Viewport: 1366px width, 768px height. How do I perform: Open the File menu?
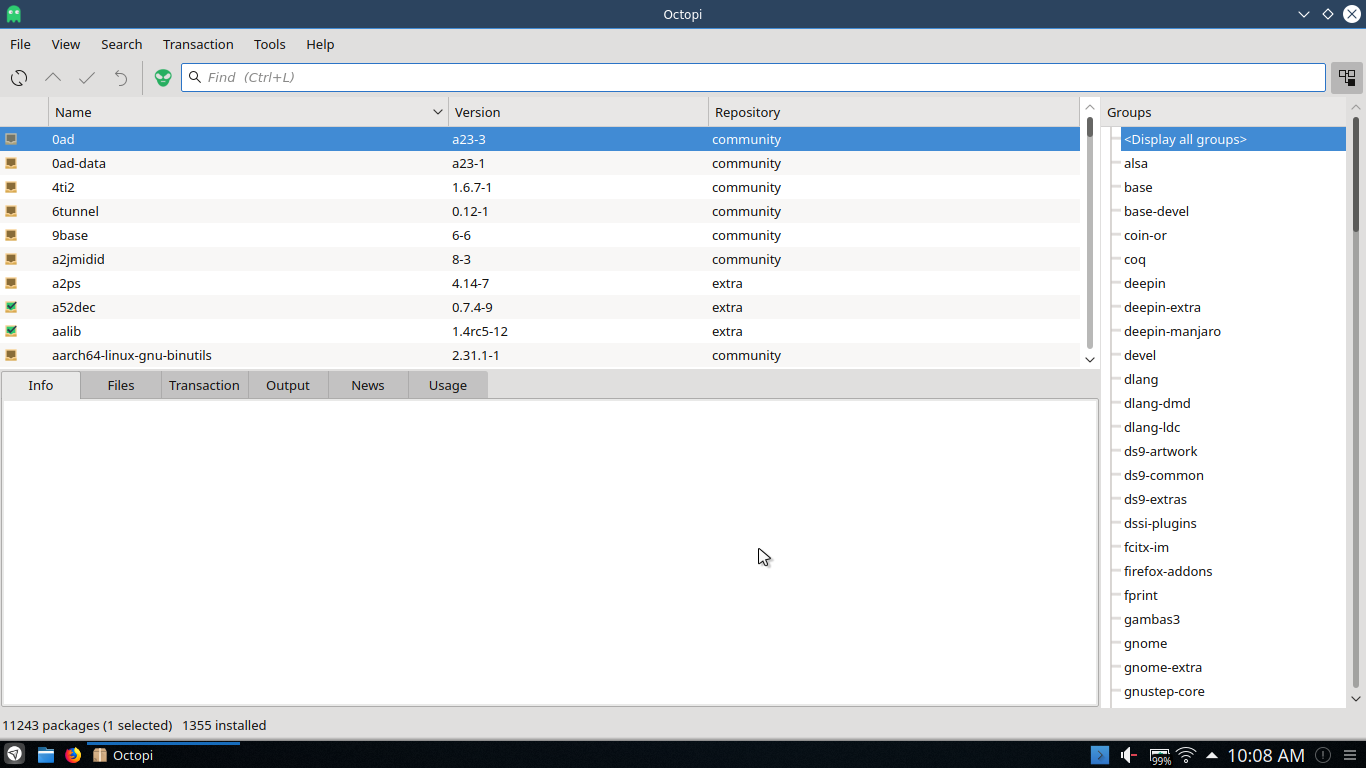coord(20,44)
